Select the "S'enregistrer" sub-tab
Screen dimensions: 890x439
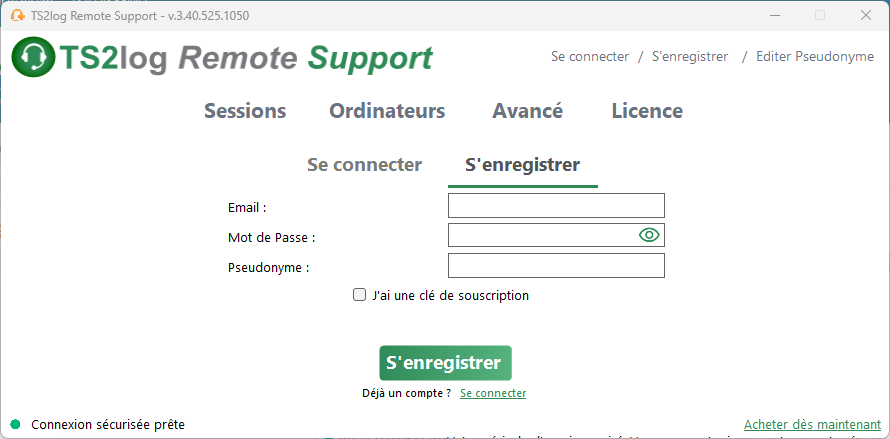[522, 165]
